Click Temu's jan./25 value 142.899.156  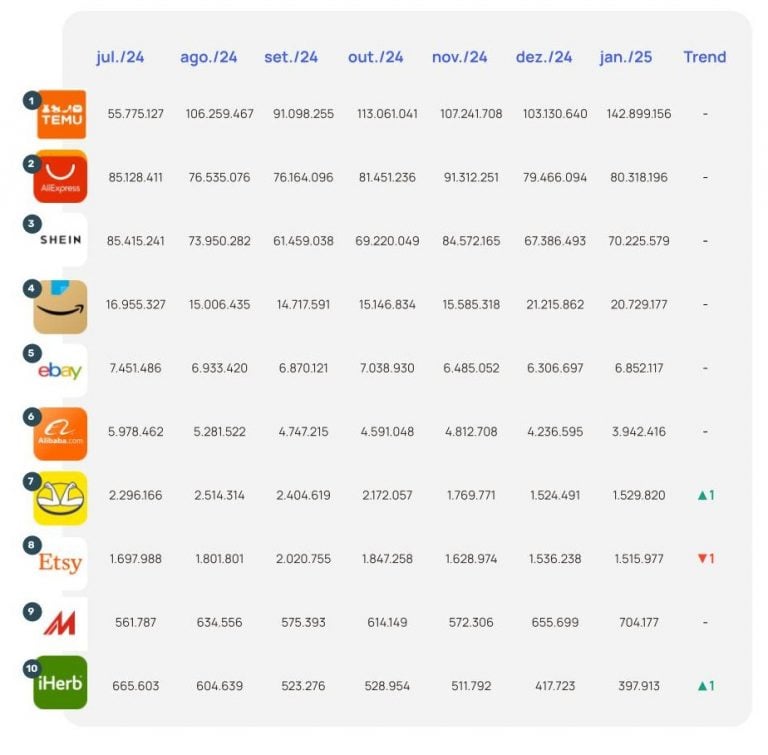point(639,114)
